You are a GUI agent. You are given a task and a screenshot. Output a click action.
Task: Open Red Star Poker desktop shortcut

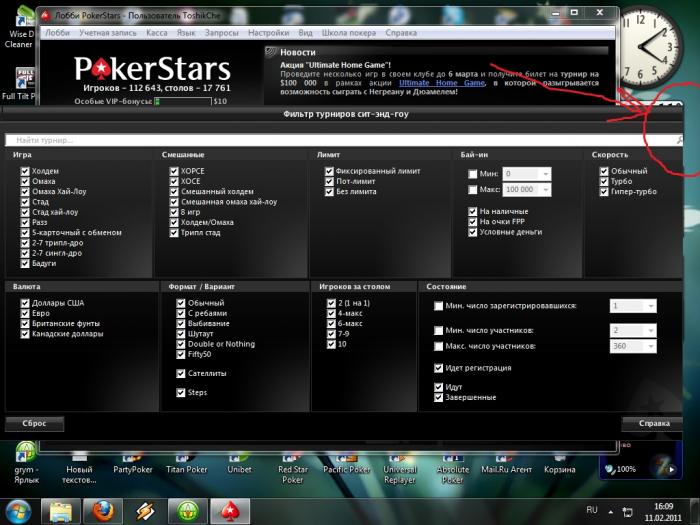pos(293,469)
